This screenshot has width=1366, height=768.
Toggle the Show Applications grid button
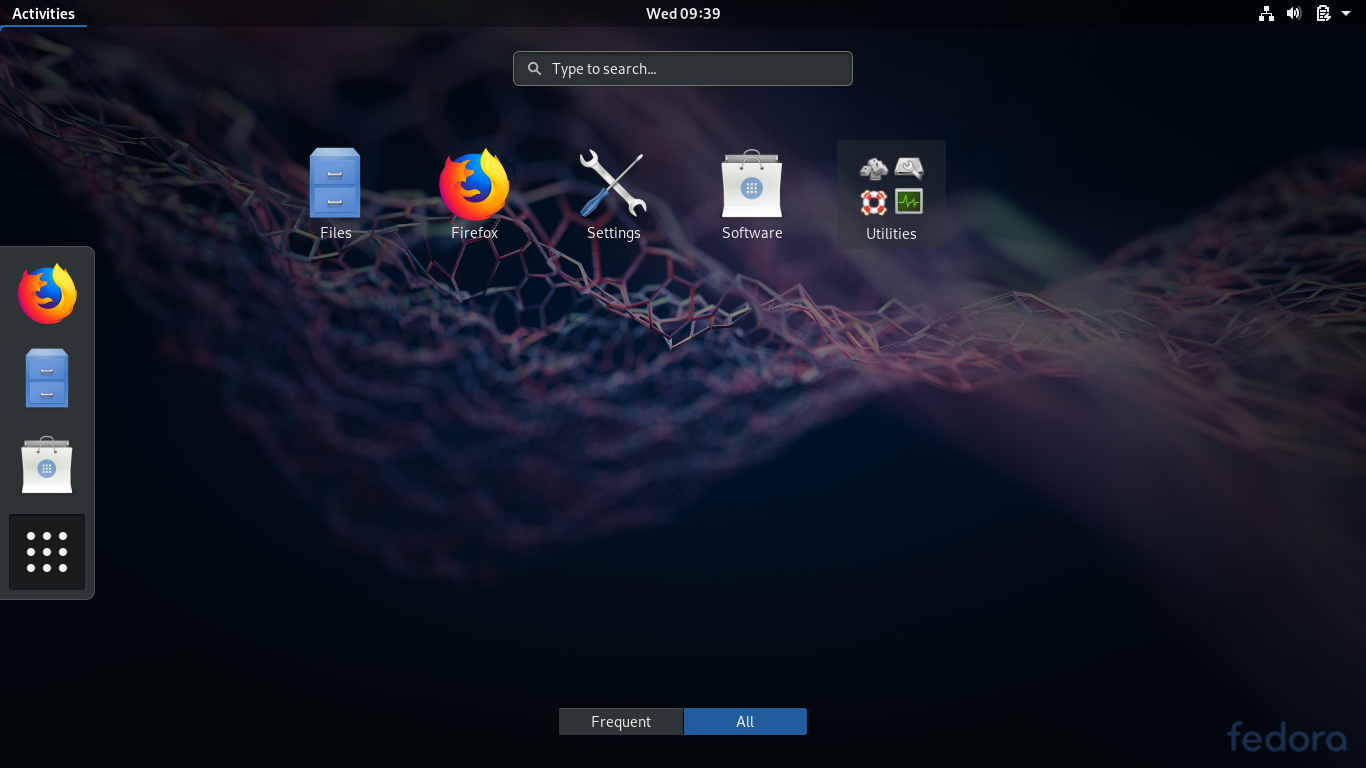[47, 552]
